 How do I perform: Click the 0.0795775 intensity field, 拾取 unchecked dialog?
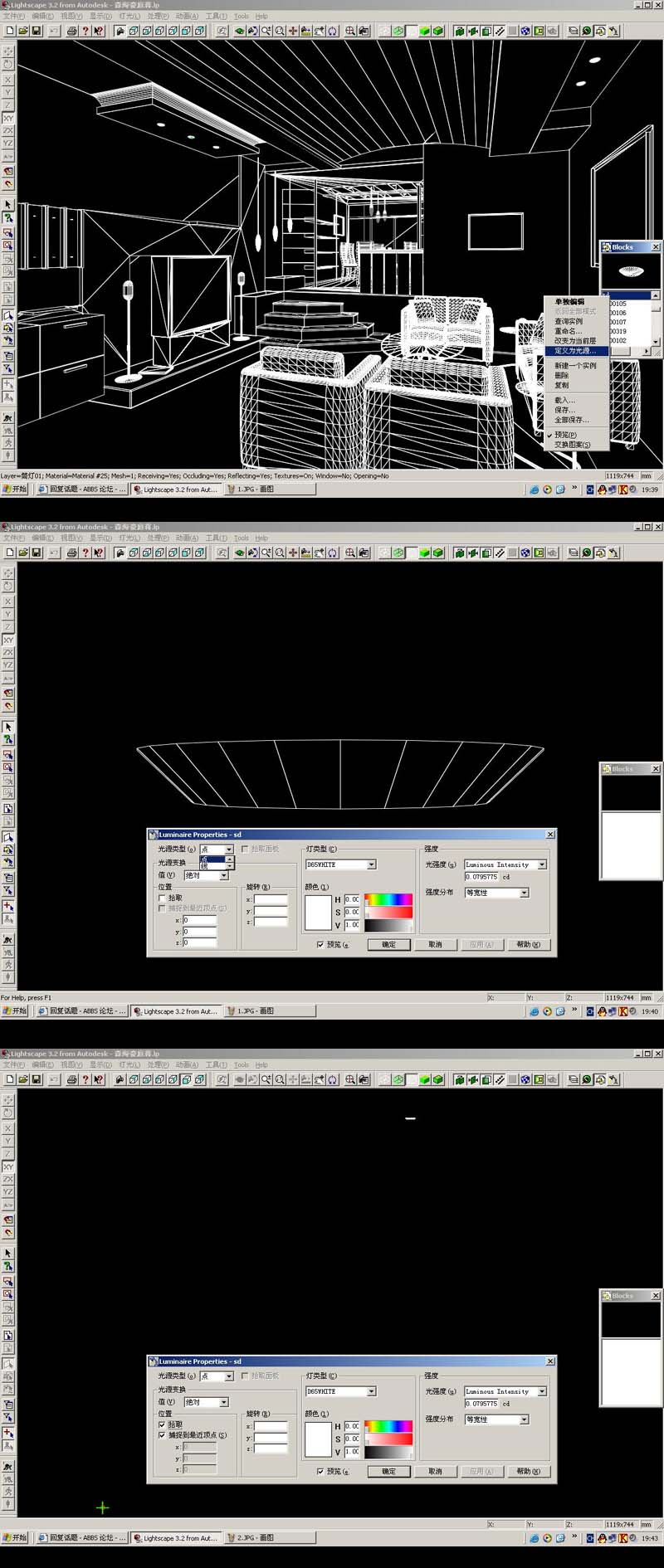(x=481, y=876)
